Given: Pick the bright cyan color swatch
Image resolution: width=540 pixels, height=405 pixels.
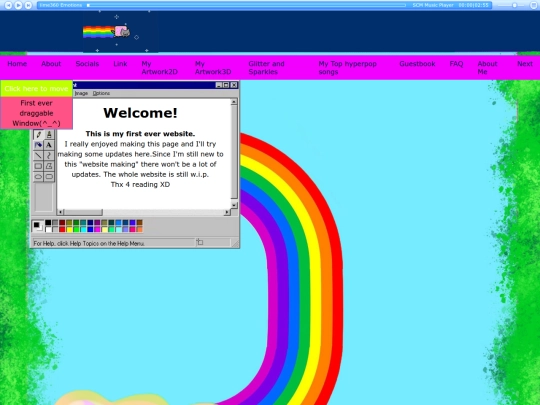Looking at the screenshot, I should click(83, 229).
